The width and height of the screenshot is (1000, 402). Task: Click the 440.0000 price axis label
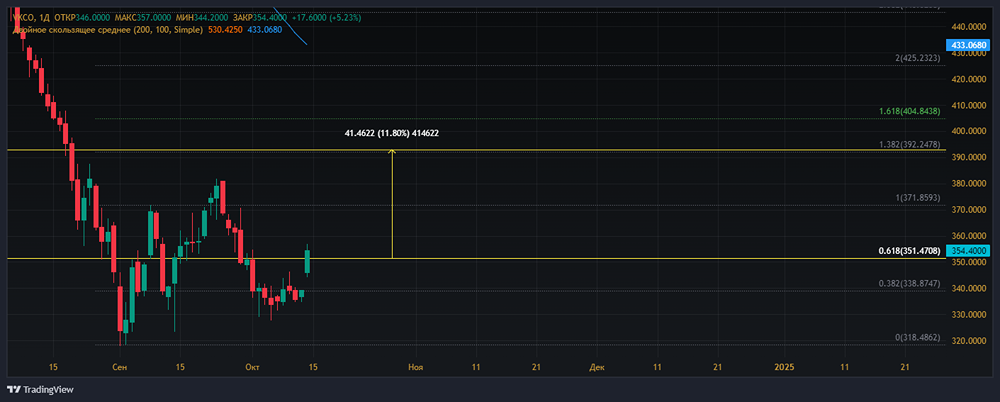[969, 27]
